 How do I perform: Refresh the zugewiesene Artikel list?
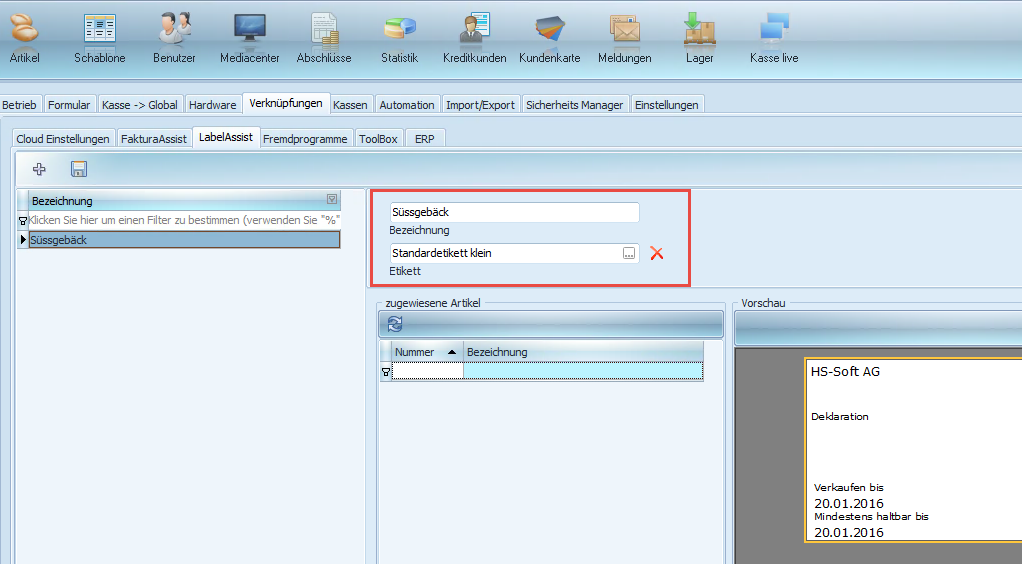(395, 323)
